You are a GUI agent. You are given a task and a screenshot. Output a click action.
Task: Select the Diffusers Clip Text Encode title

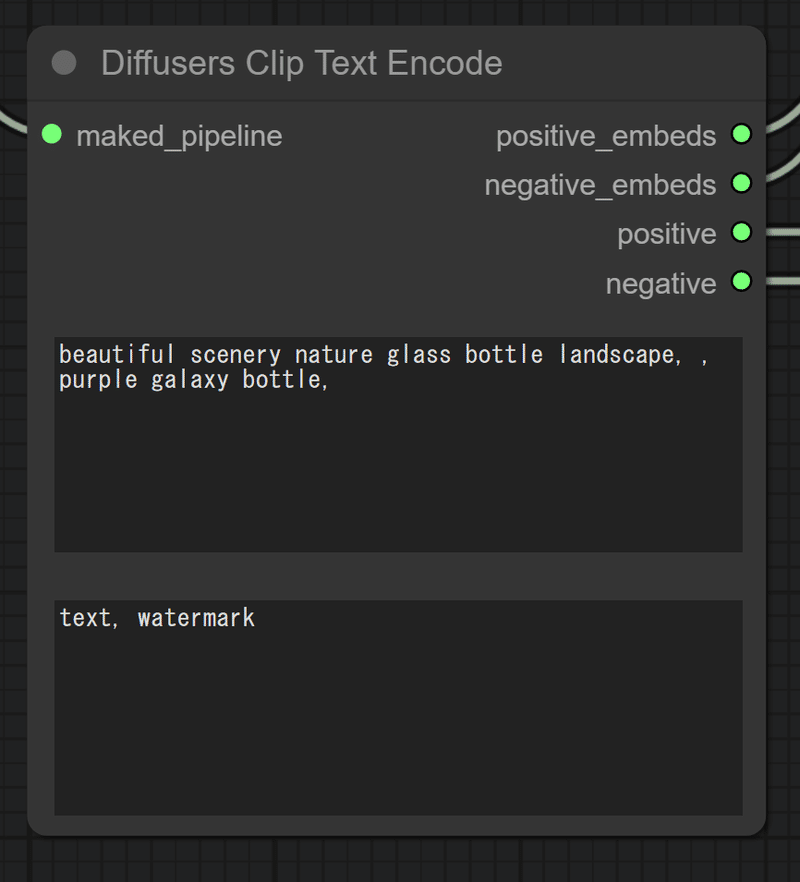coord(301,63)
